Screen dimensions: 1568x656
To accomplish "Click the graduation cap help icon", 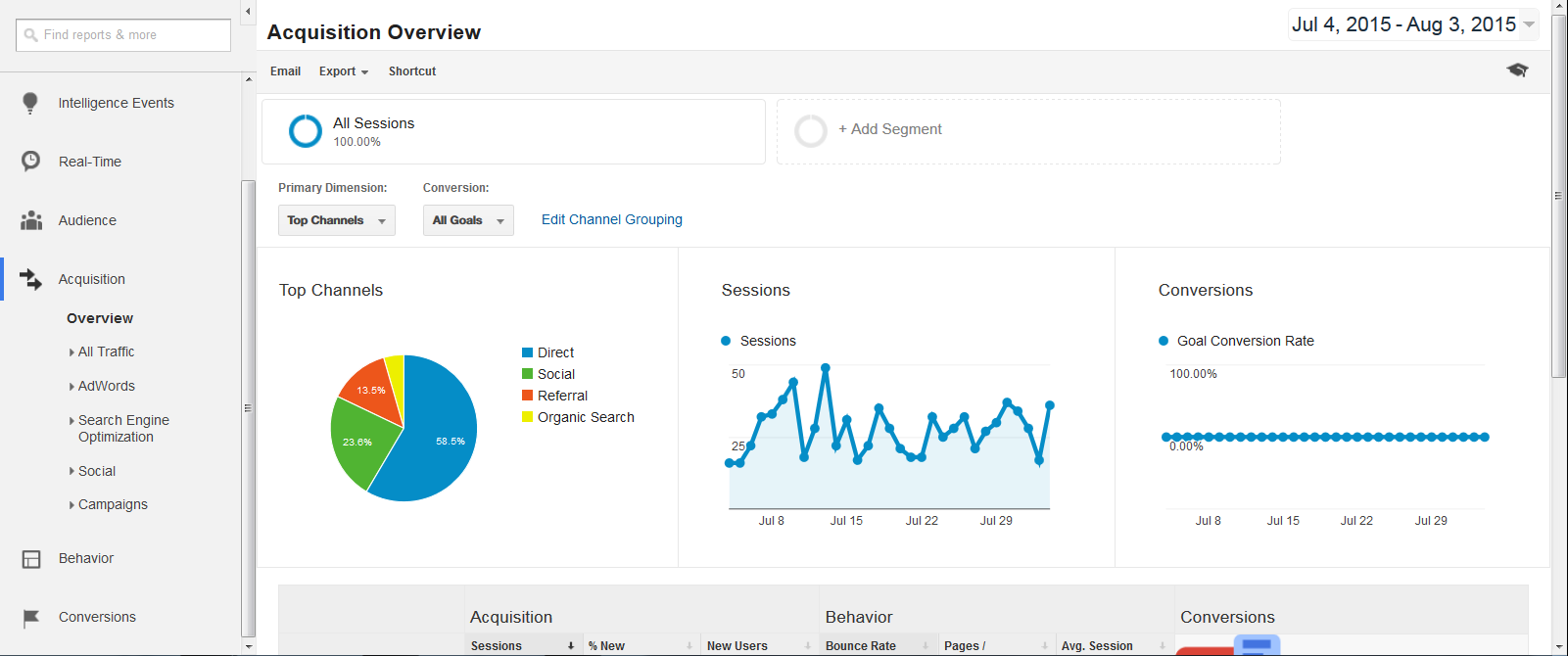I will point(1517,70).
